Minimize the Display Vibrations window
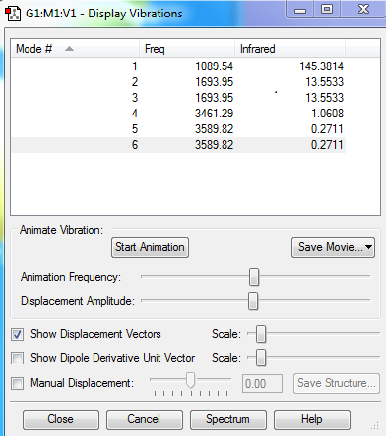This screenshot has width=386, height=436. pos(300,10)
